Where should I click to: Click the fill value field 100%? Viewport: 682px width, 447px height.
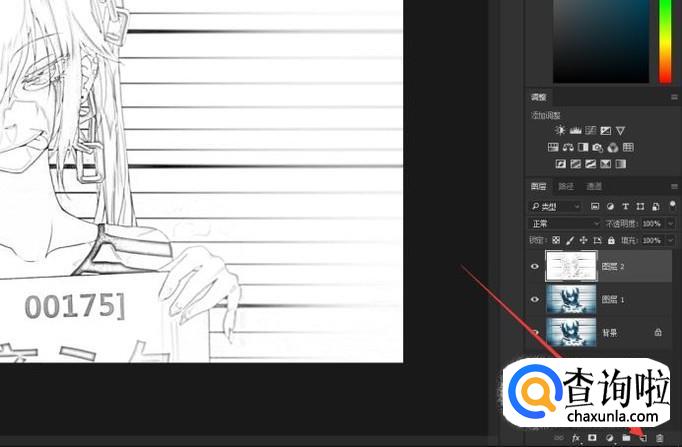click(652, 240)
